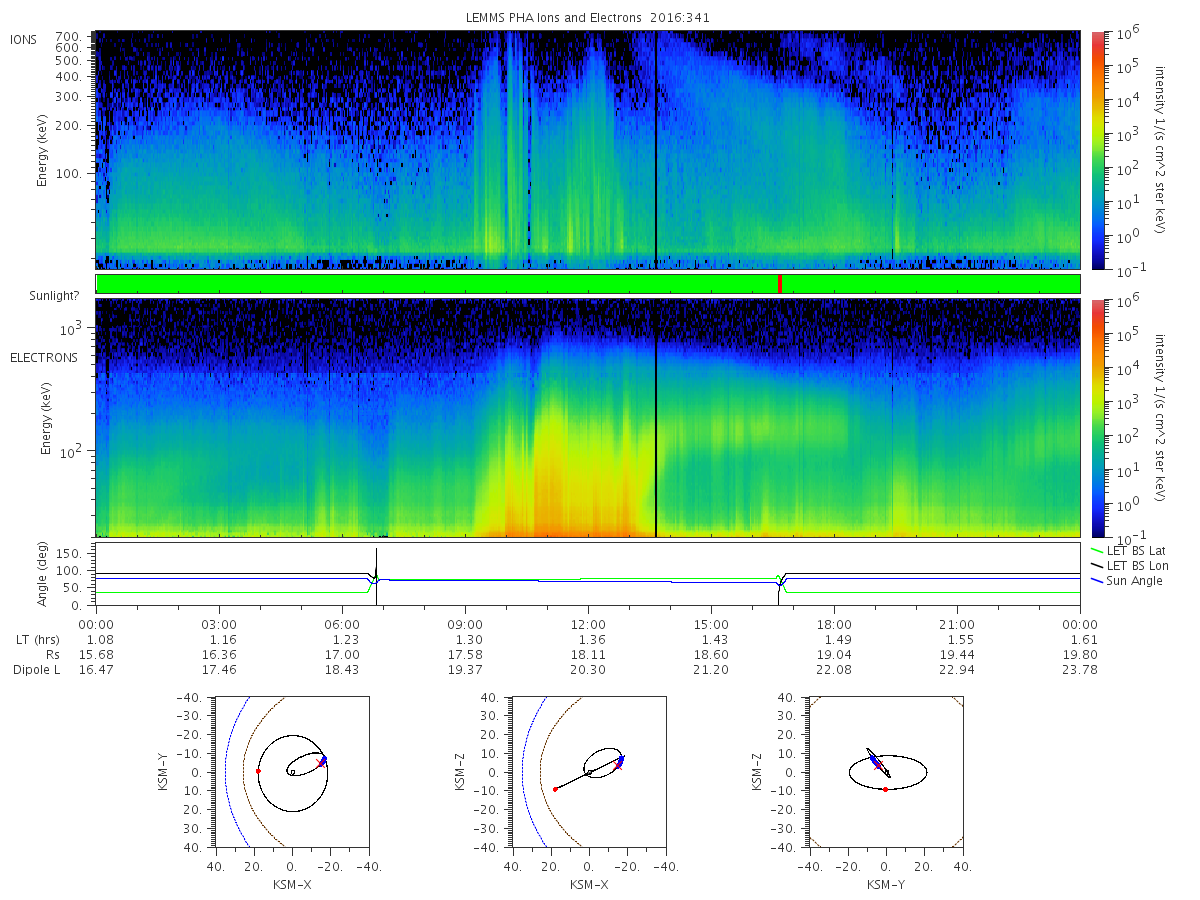Click the plot title 'LEMMS PHA Ions and Electrons 2016:341'

(588, 18)
